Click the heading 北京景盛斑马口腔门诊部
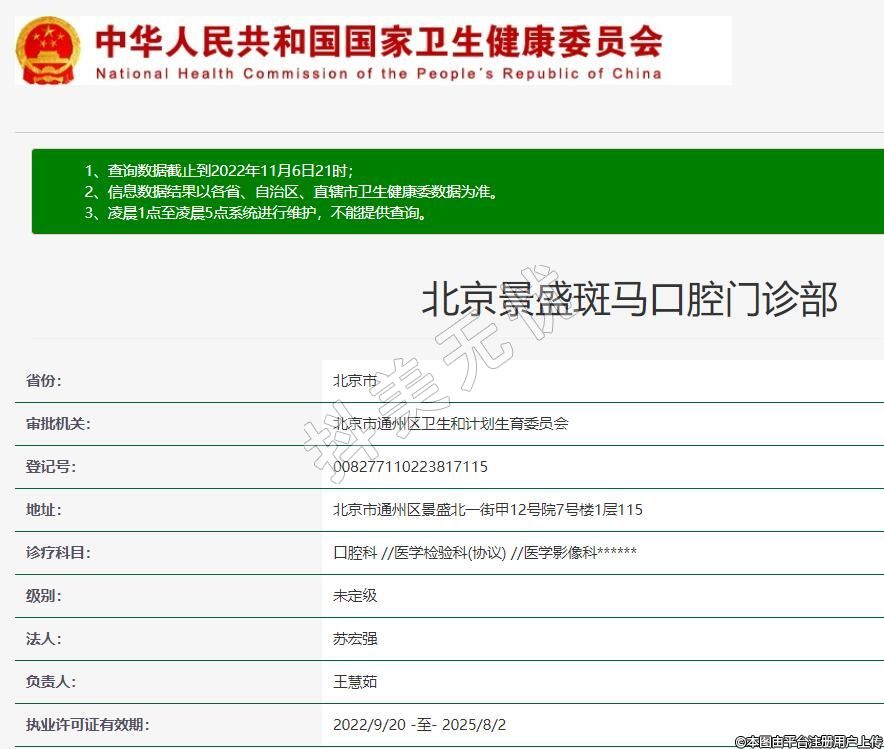The image size is (884, 749). (x=629, y=299)
